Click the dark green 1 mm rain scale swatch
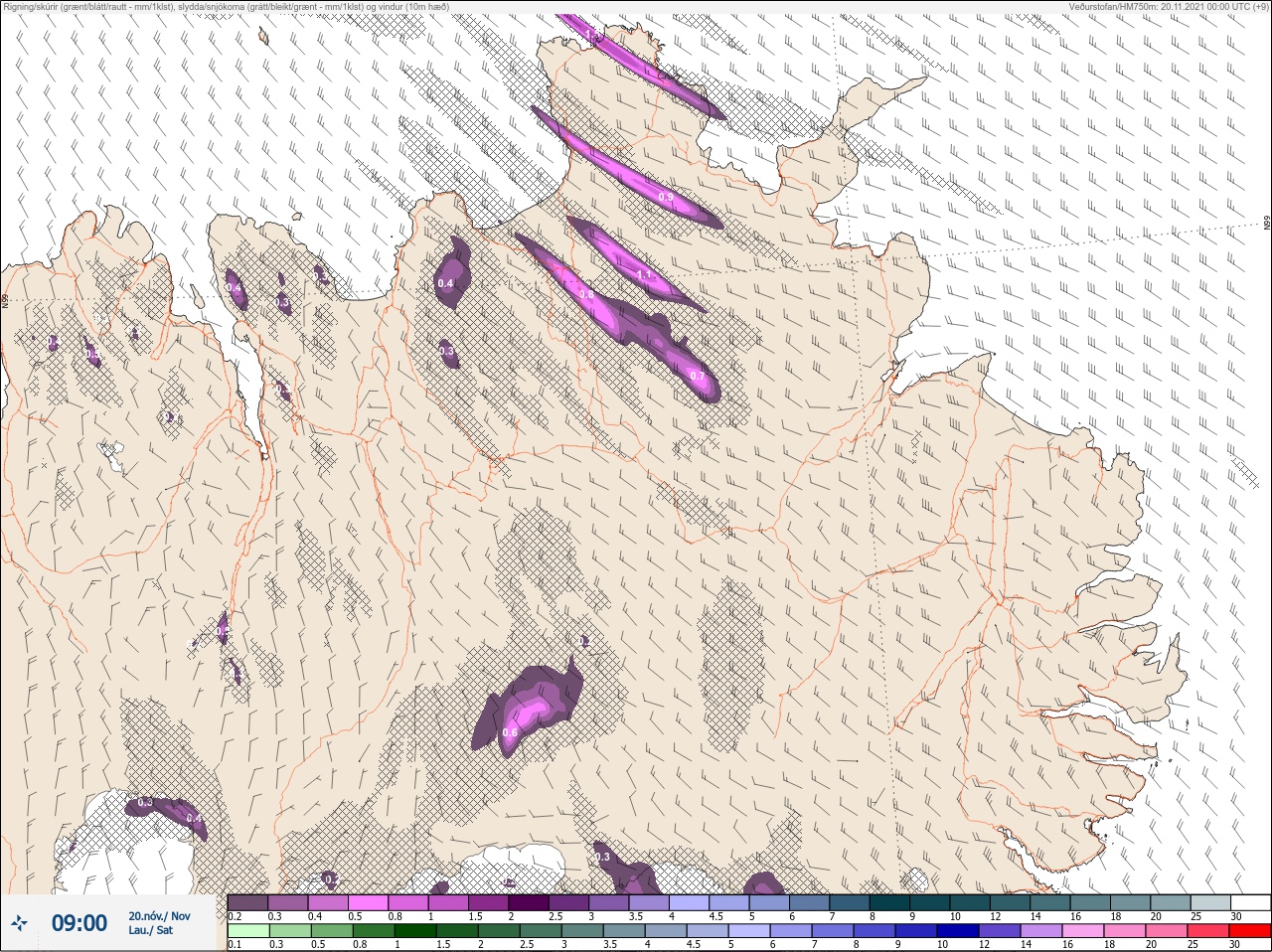Image resolution: width=1272 pixels, height=952 pixels. [413, 931]
